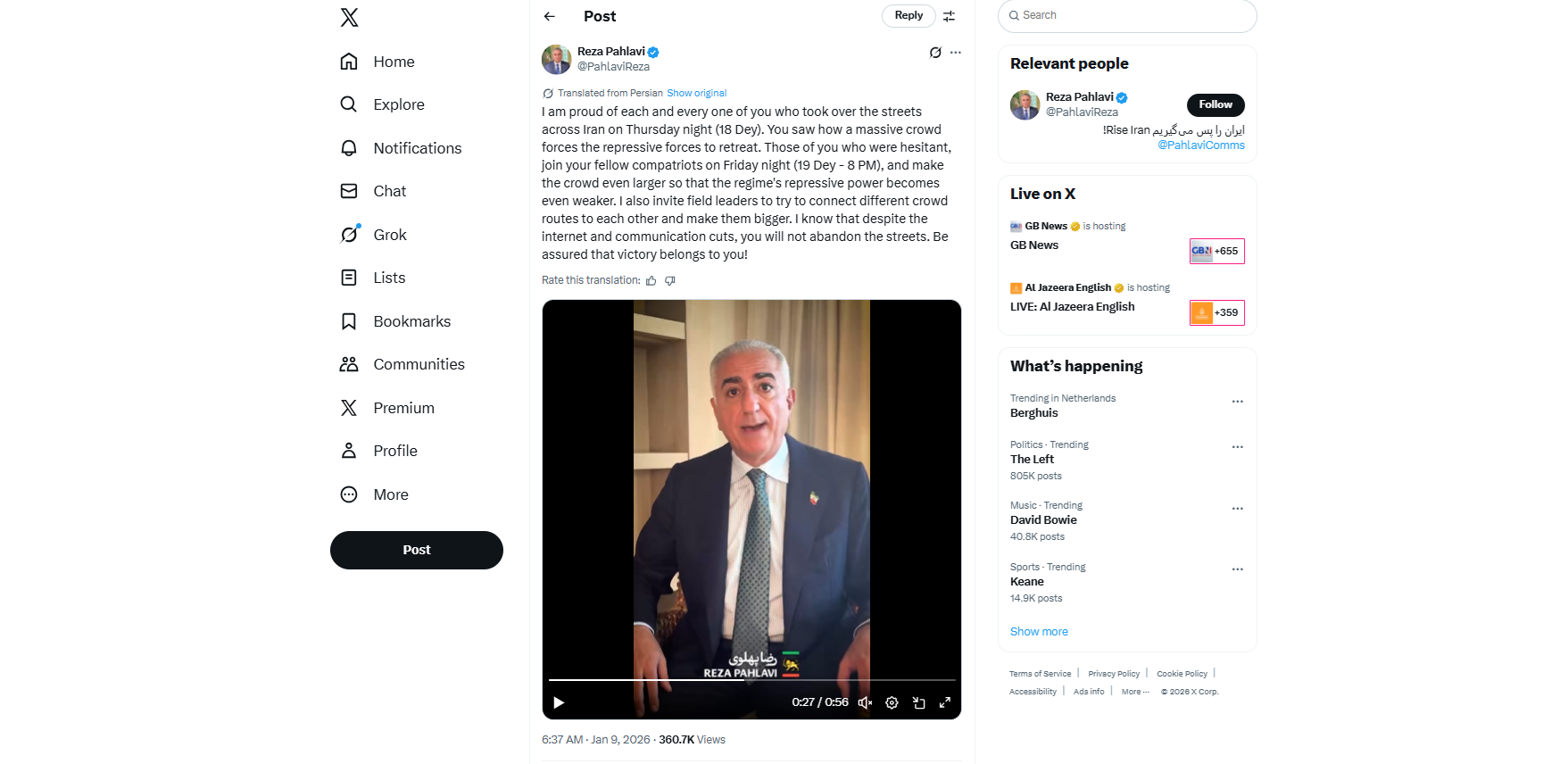Rate translation with thumbs down

coord(670,281)
